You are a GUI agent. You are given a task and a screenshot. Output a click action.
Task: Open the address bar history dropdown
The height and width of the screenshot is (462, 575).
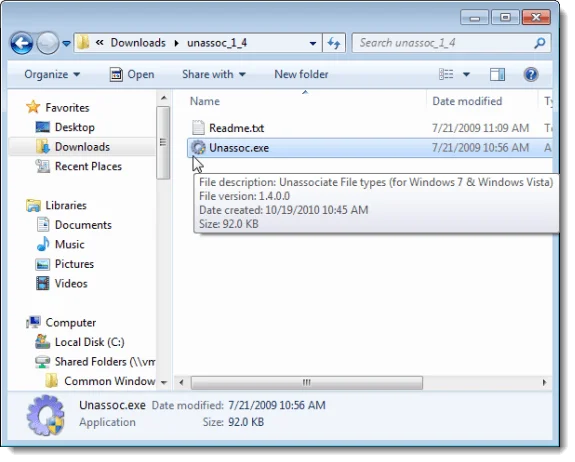[x=313, y=43]
